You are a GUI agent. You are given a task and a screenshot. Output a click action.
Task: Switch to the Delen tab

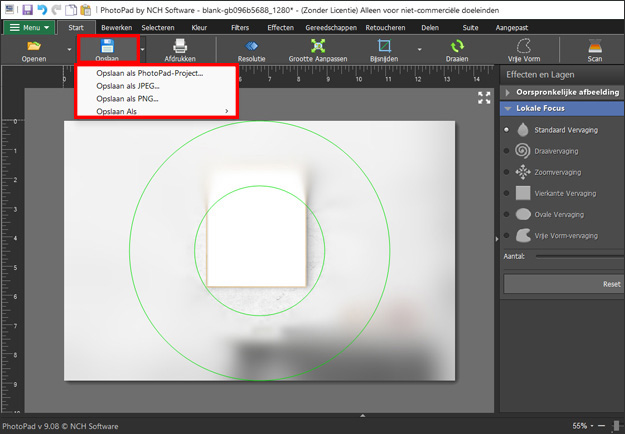coord(430,27)
